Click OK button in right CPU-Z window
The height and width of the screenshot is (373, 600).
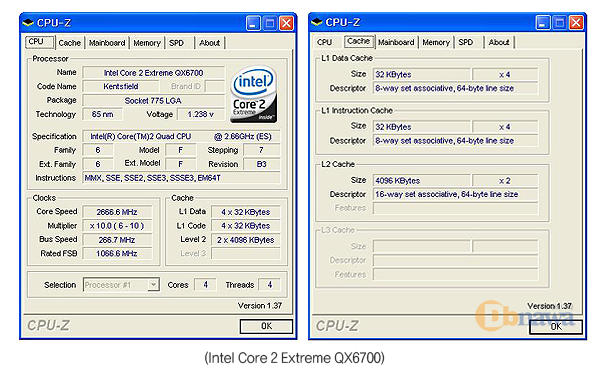[556, 327]
